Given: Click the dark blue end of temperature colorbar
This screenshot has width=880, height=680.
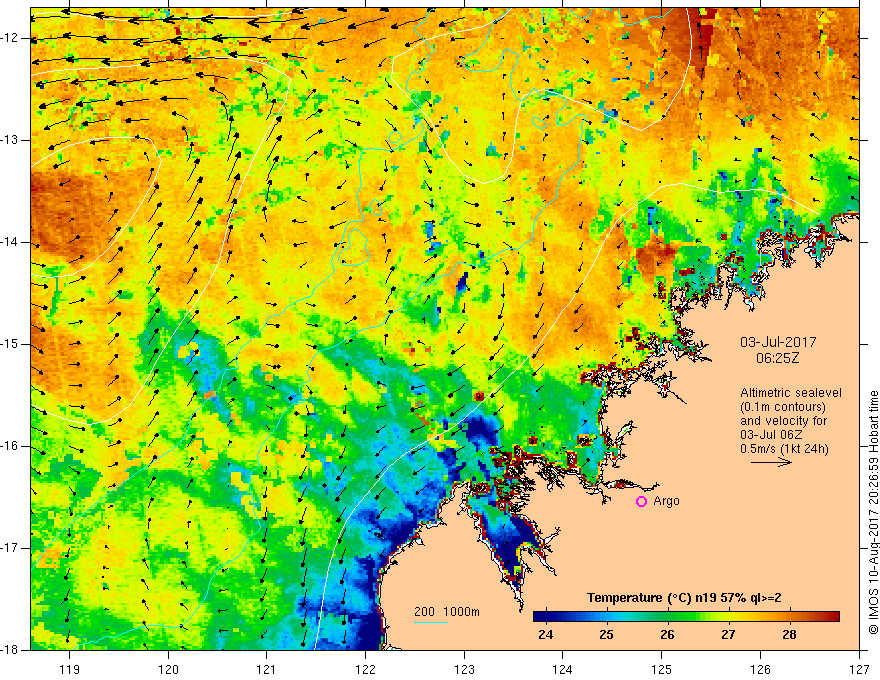Looking at the screenshot, I should tap(540, 617).
